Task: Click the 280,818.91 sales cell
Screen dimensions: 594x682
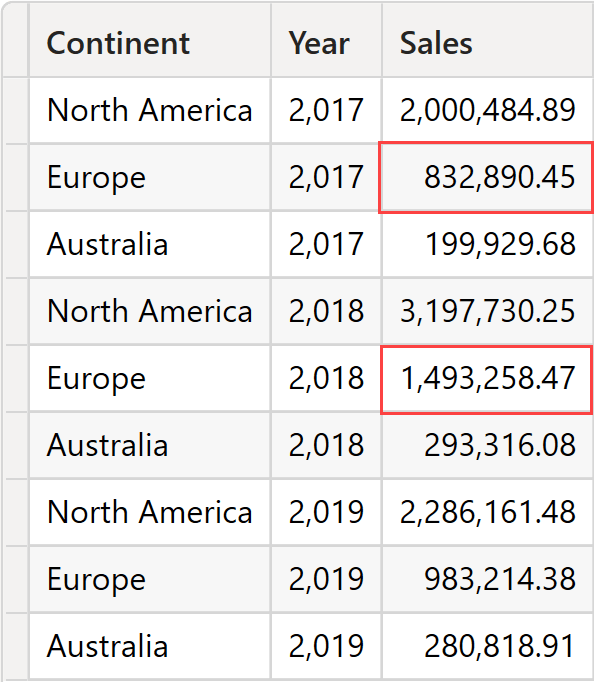Action: tap(488, 646)
